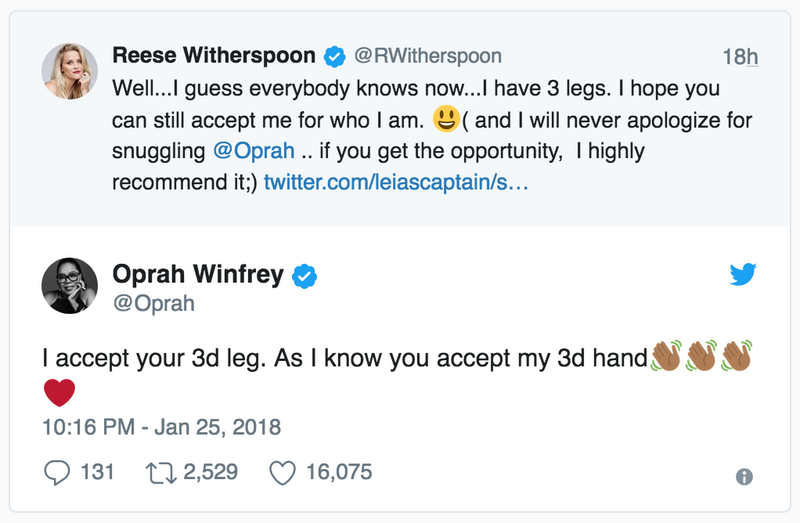Click the Reese Witherspoon display name

click(214, 55)
